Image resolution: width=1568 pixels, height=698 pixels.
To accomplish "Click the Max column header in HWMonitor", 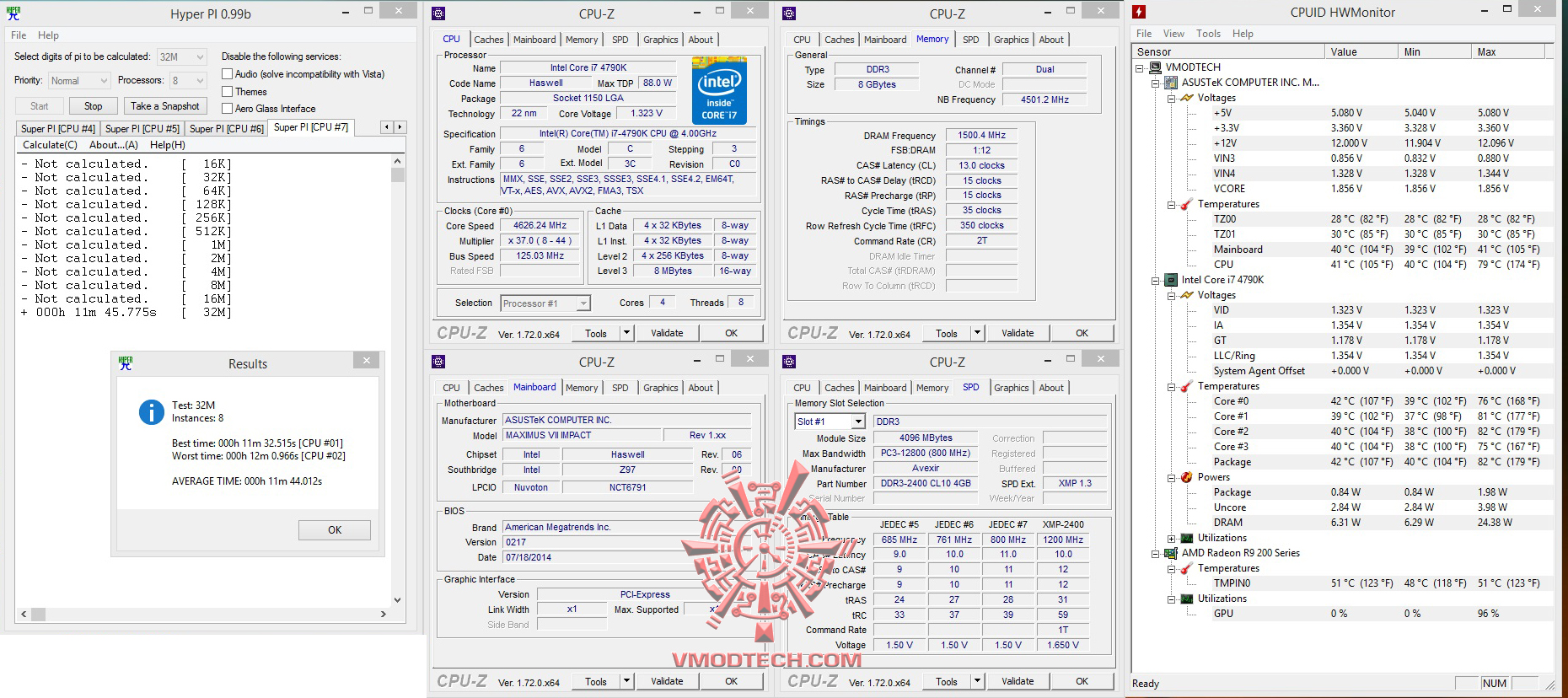I will pos(1509,51).
